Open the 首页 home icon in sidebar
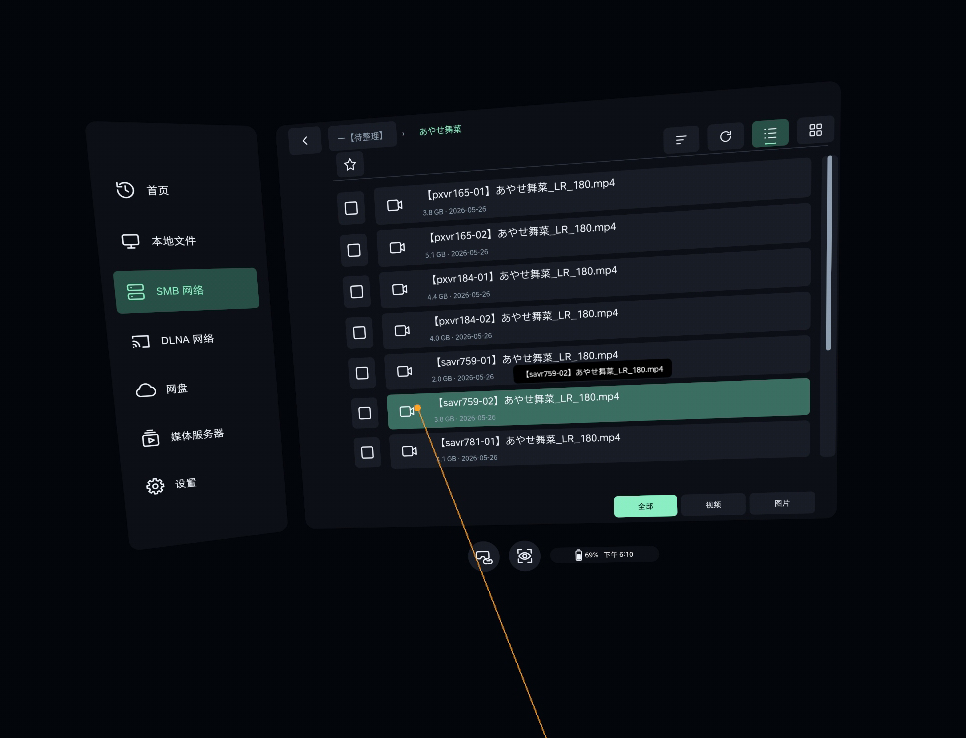 click(125, 190)
